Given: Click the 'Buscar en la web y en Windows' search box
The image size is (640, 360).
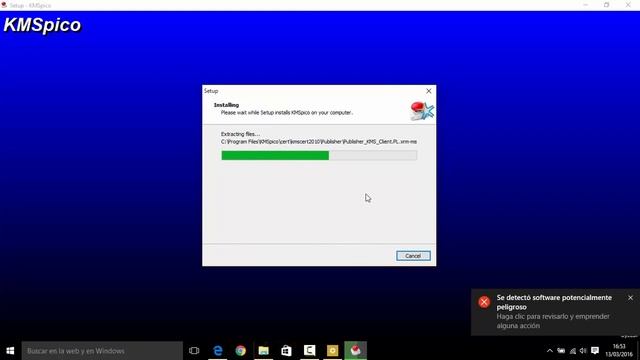Looking at the screenshot, I should pyautogui.click(x=102, y=351).
